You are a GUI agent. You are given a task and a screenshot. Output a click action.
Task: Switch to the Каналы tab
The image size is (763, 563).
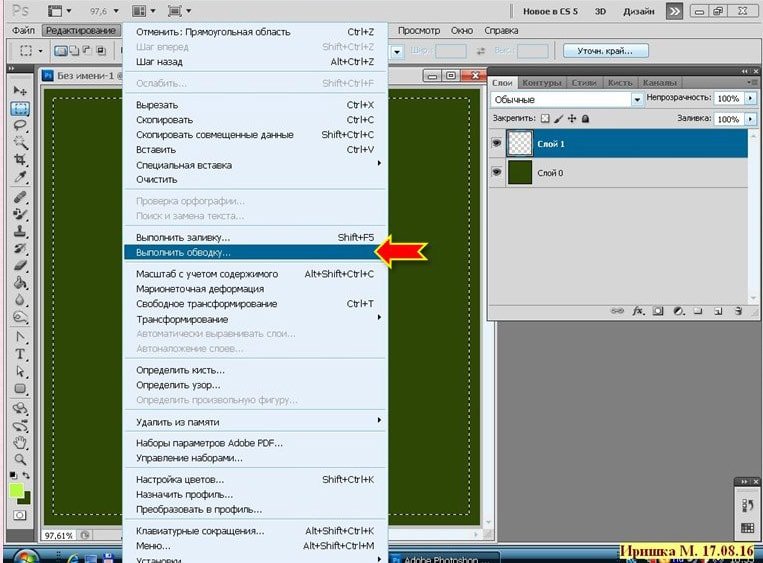click(x=657, y=82)
